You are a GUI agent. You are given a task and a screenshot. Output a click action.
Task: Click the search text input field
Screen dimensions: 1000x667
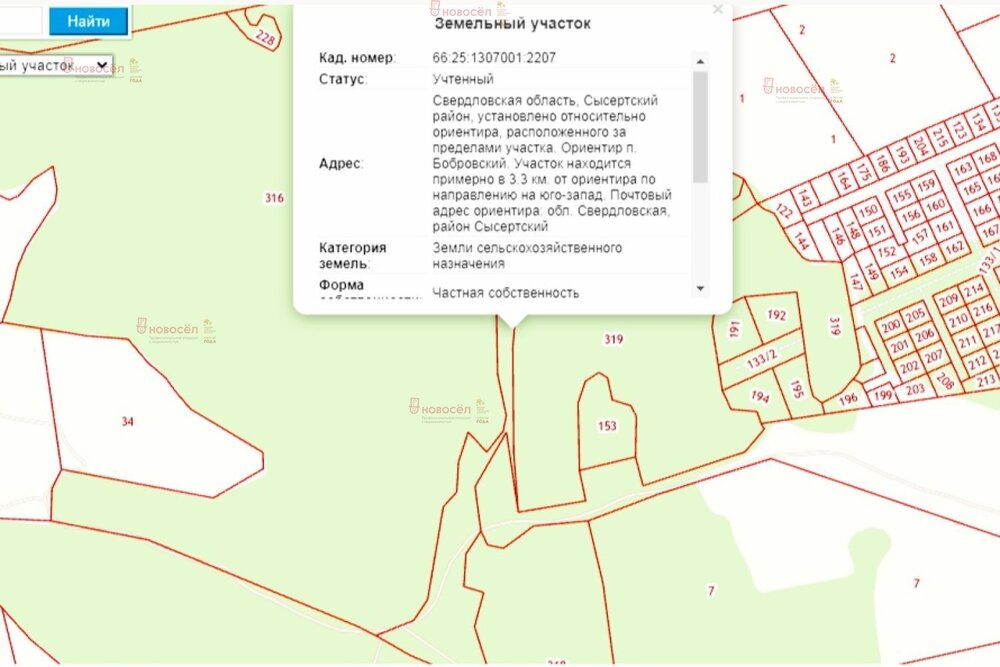(20, 19)
